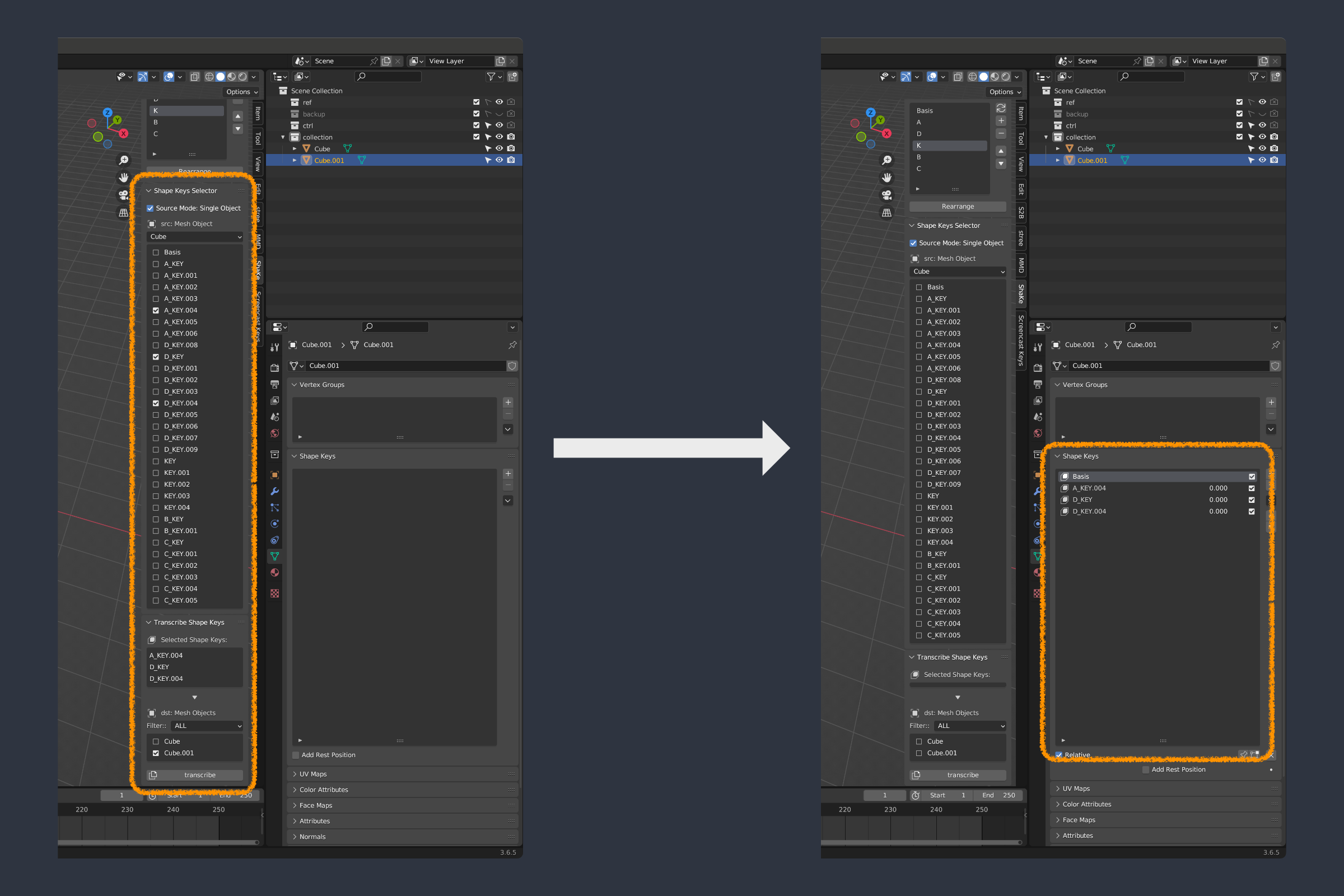Screen dimensions: 1344x896
Task: Toggle the Relative checkbox under the Shape Keys list
Action: 1059,755
